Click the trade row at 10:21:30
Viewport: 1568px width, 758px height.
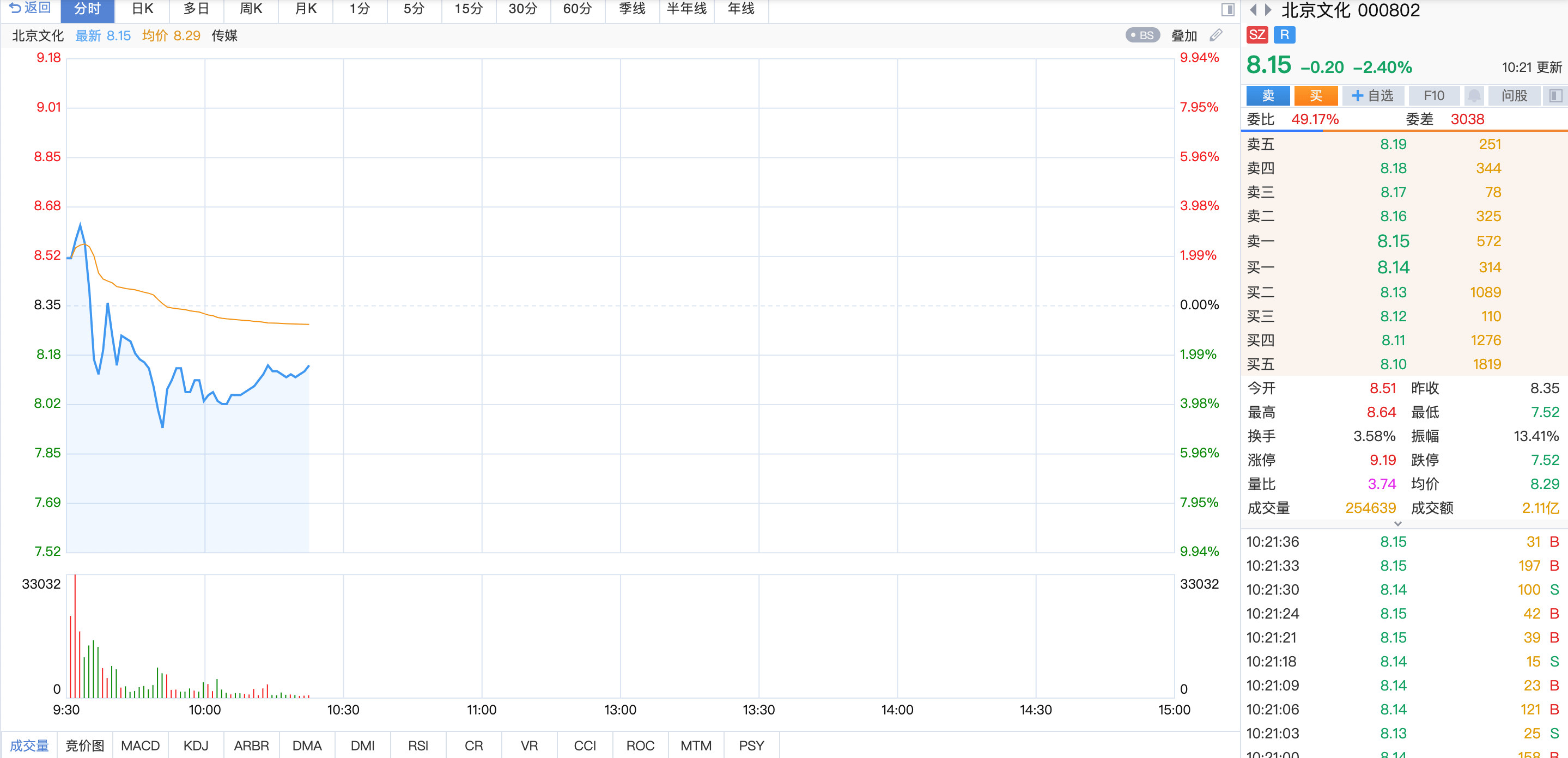click(x=1403, y=590)
